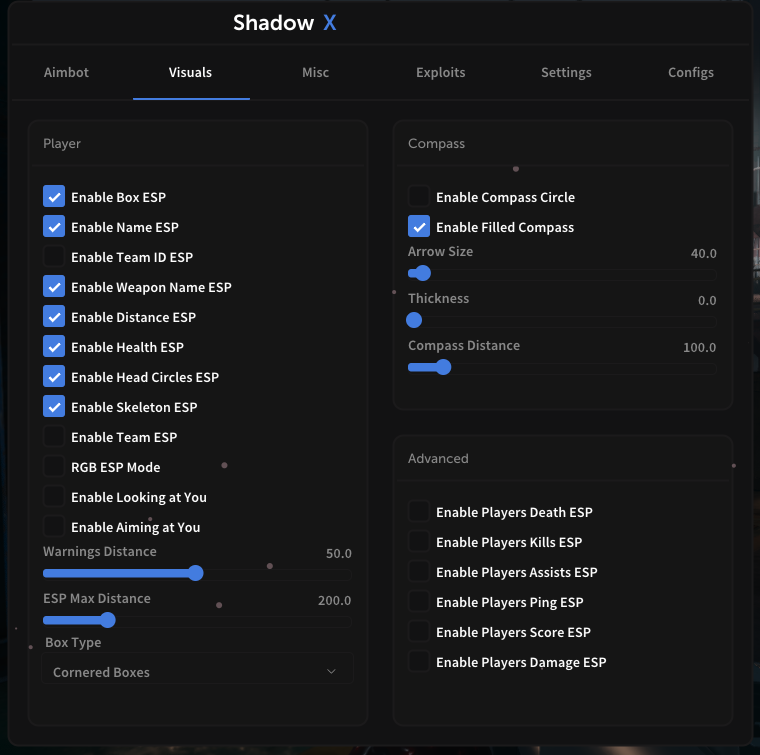The height and width of the screenshot is (755, 760).
Task: Uncheck Enable Box ESP
Action: point(54,197)
